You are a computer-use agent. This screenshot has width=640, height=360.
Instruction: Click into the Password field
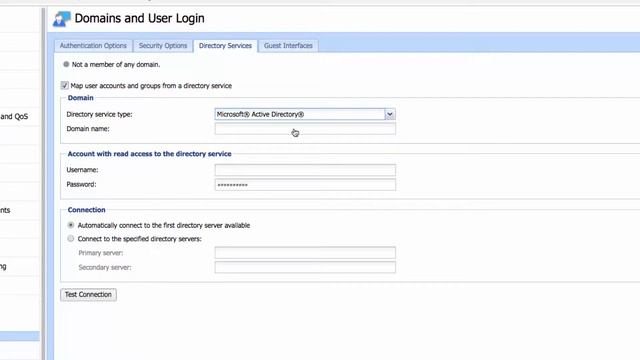305,184
